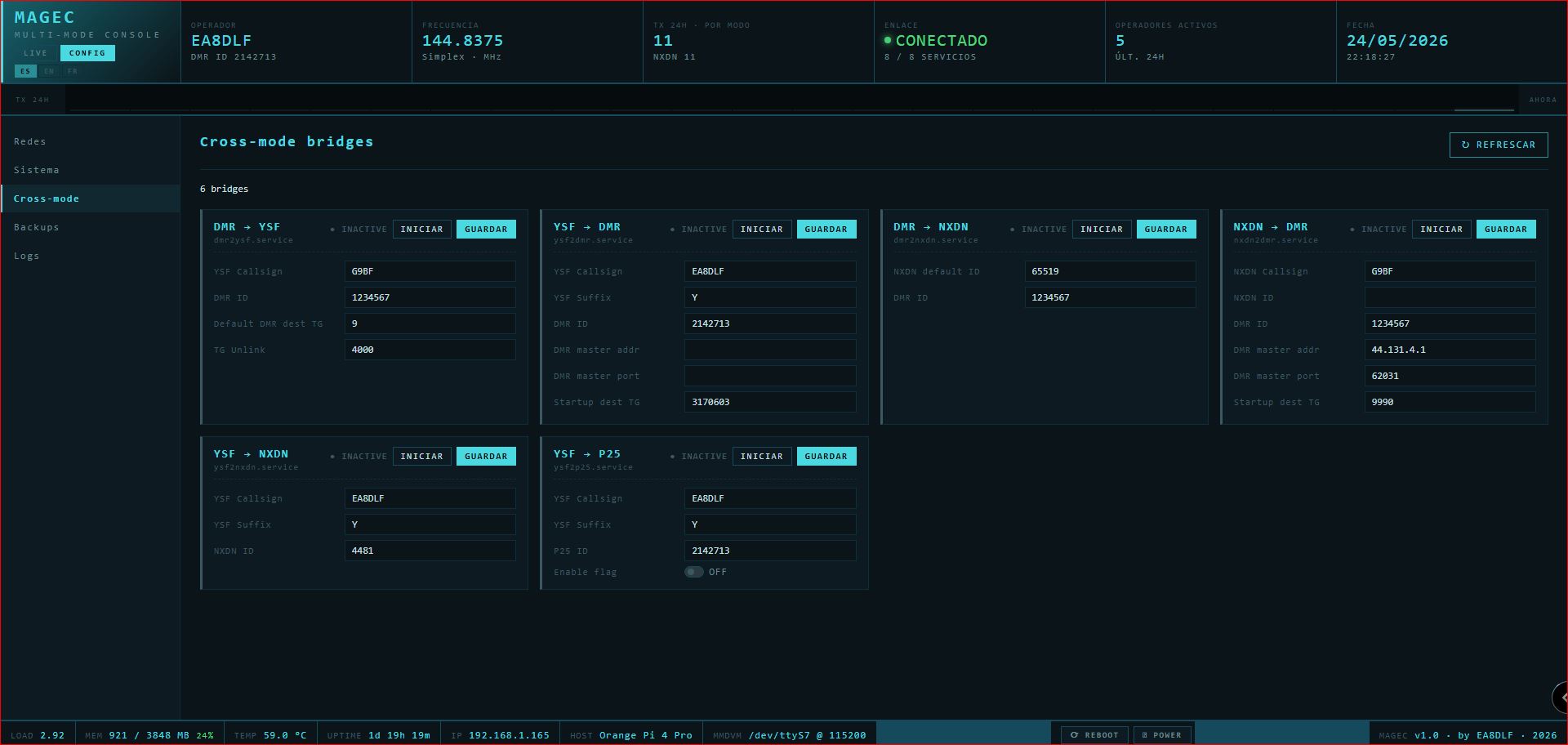Viewport: 1568px width, 745px height.
Task: Edit YSF Callsign field in DMR → YSF
Action: pyautogui.click(x=430, y=271)
